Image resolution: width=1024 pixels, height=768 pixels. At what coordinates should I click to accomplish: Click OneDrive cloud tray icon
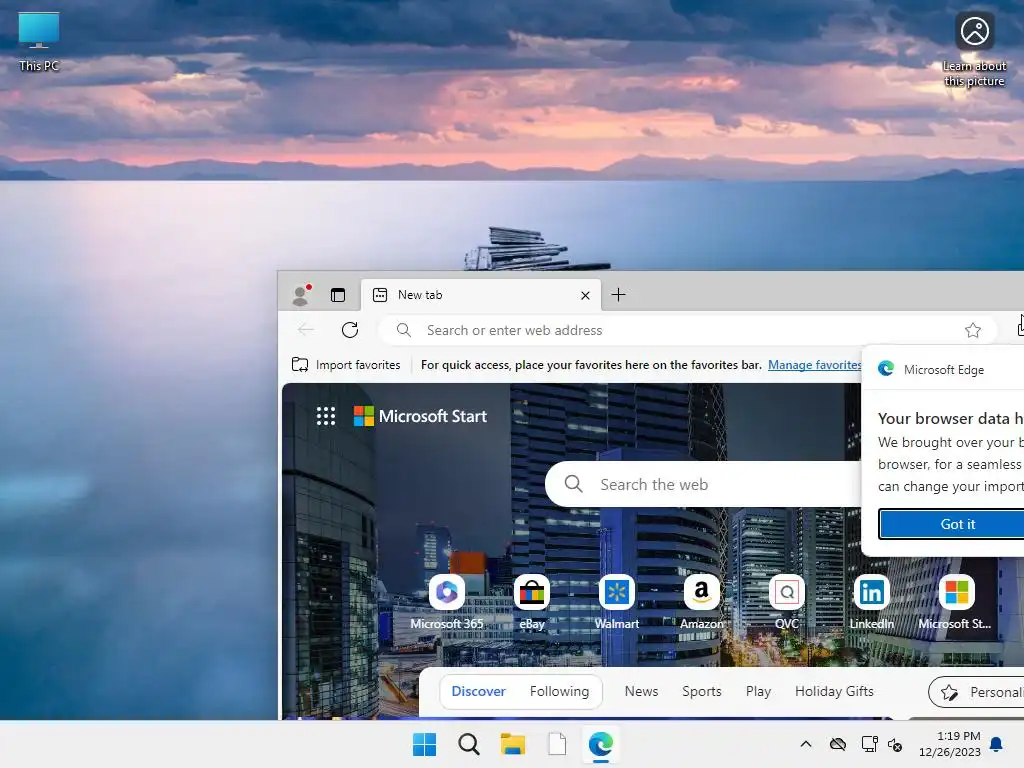point(838,744)
